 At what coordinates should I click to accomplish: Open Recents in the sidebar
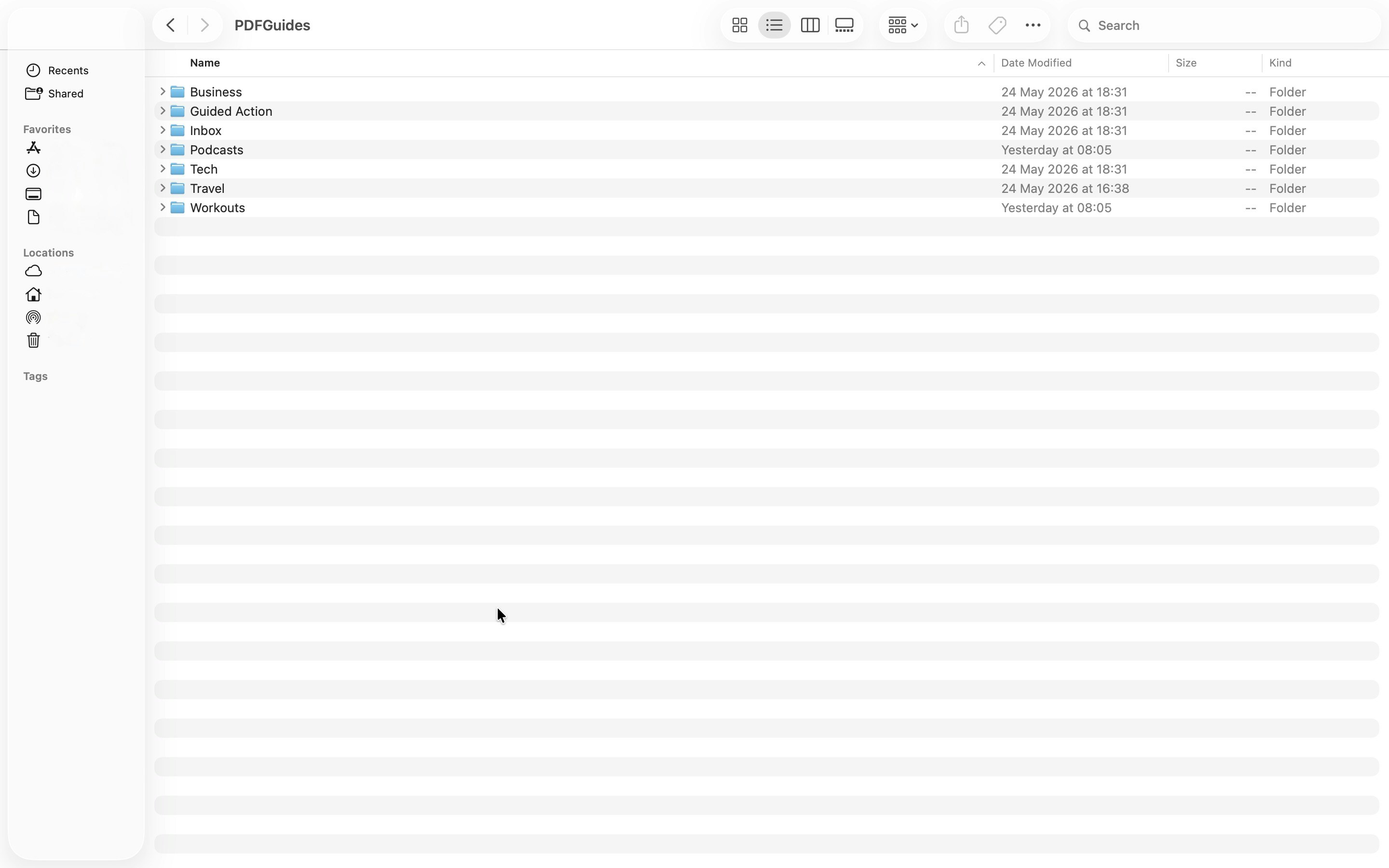(x=68, y=70)
